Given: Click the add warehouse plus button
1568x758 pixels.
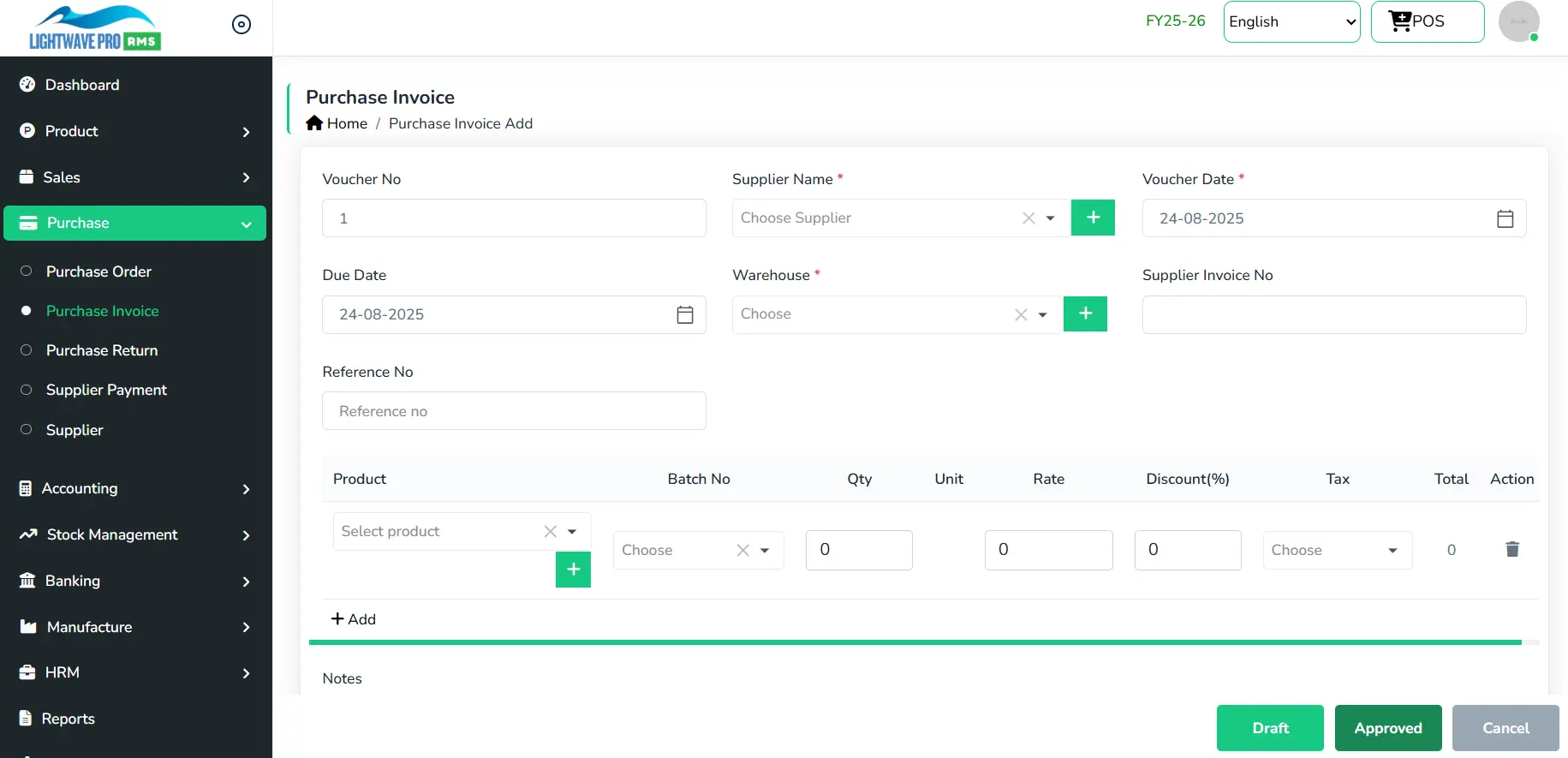Looking at the screenshot, I should [1085, 313].
